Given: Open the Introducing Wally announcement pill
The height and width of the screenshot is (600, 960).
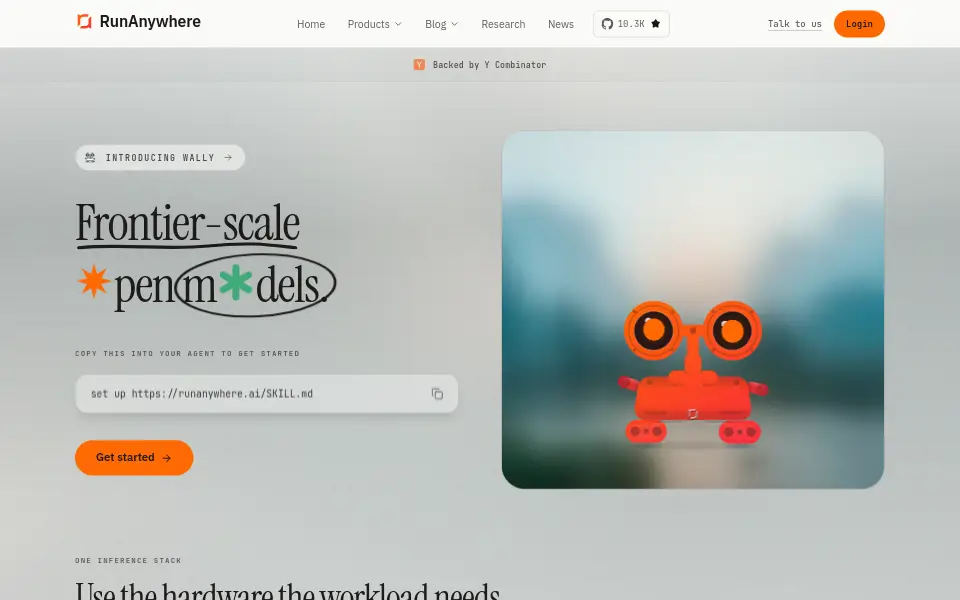Looking at the screenshot, I should 160,157.
